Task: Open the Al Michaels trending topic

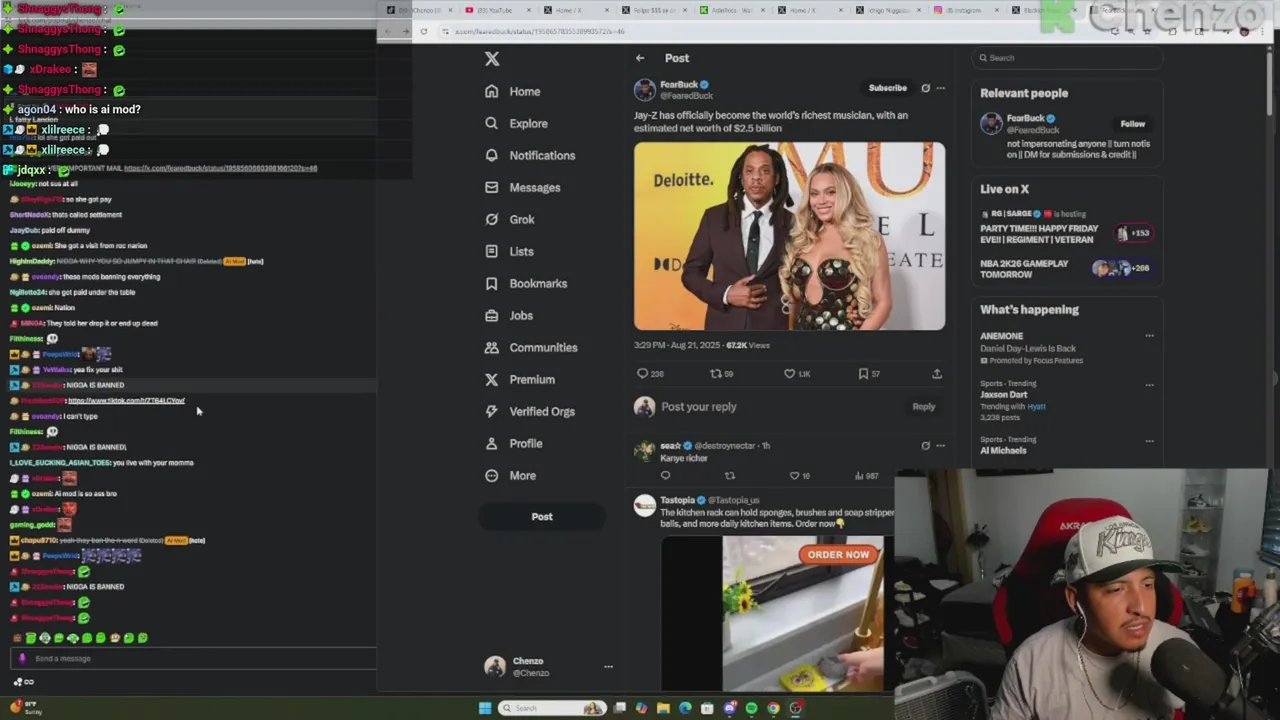Action: (x=1003, y=450)
